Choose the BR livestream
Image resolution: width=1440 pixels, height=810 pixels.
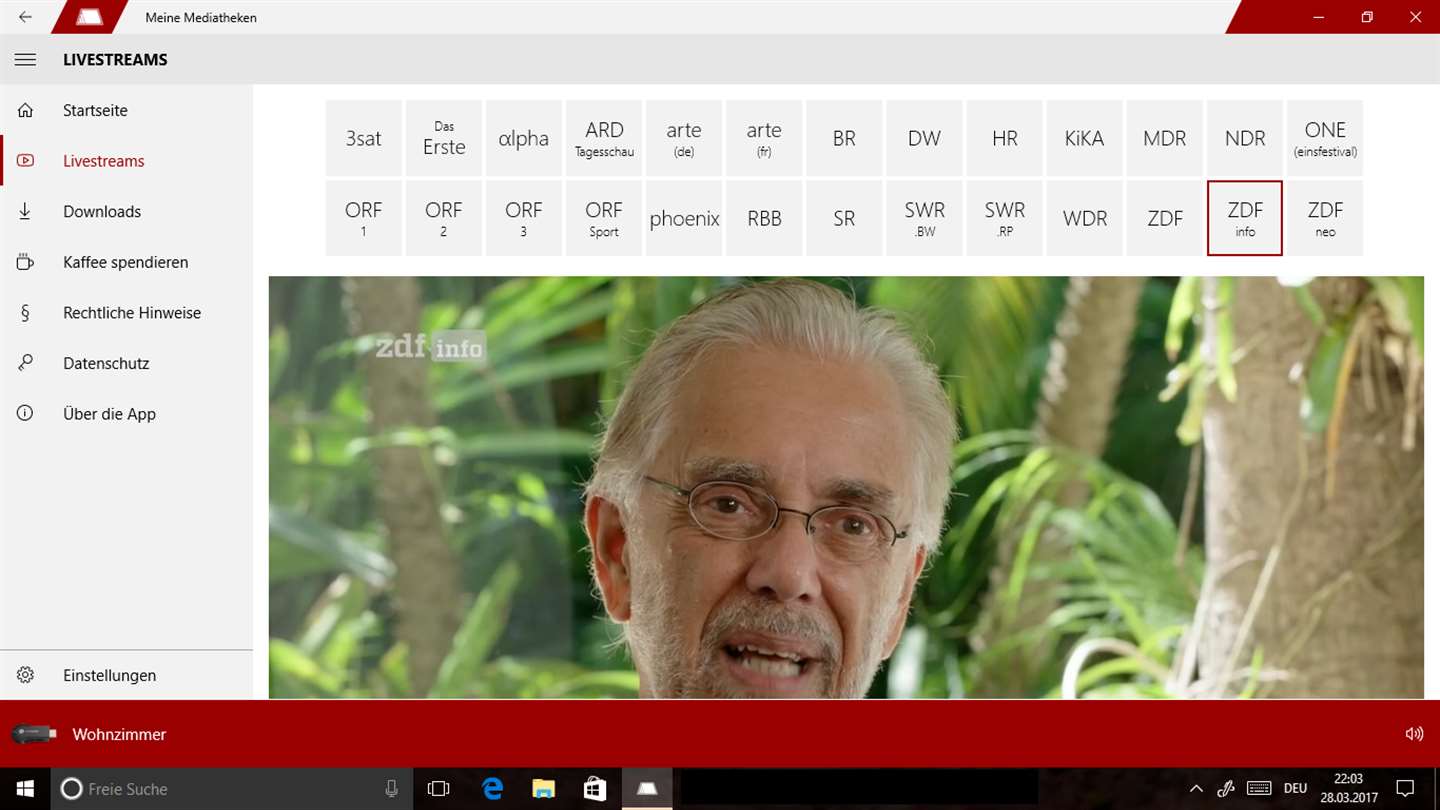844,138
